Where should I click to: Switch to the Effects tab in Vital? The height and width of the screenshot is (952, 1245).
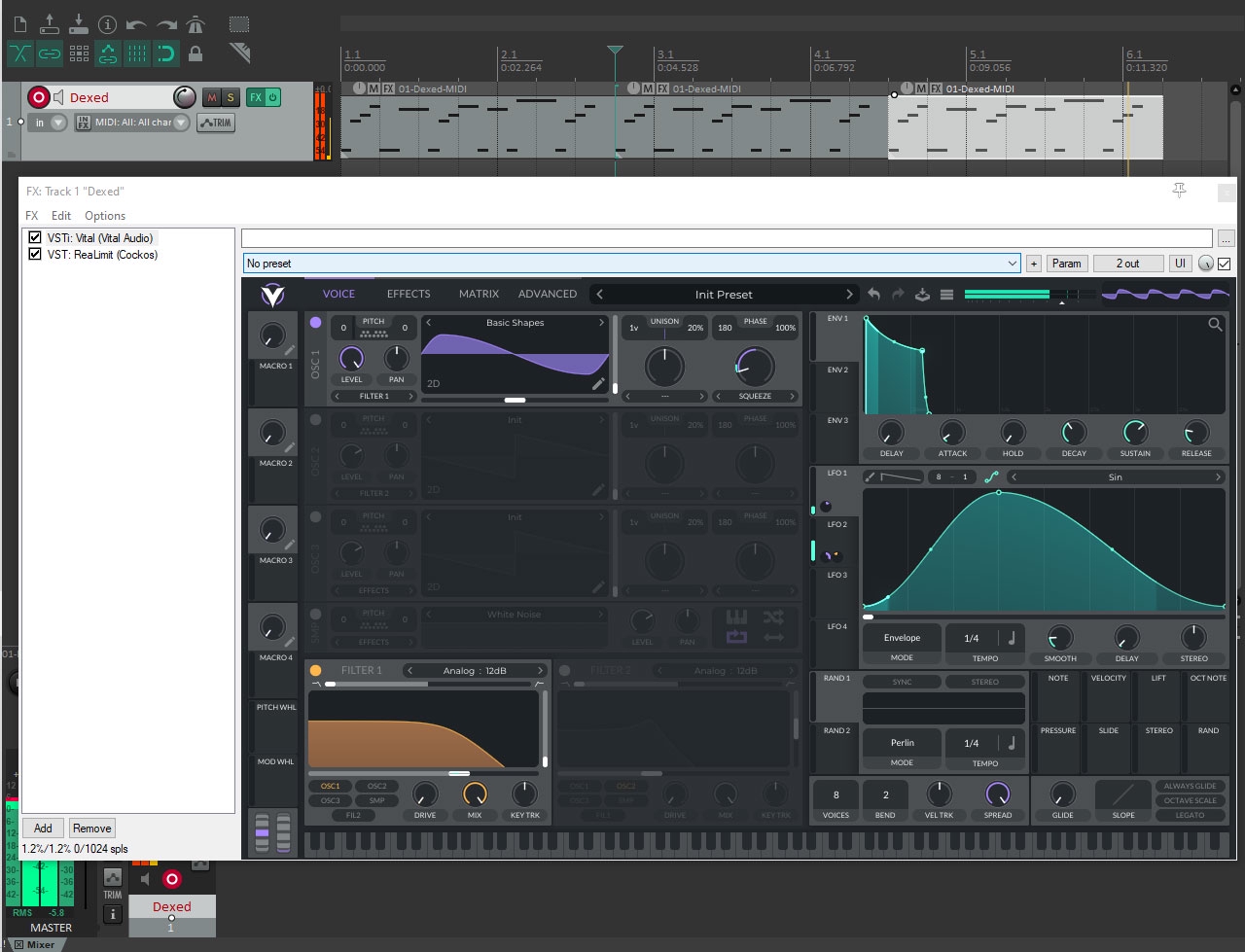click(x=409, y=294)
